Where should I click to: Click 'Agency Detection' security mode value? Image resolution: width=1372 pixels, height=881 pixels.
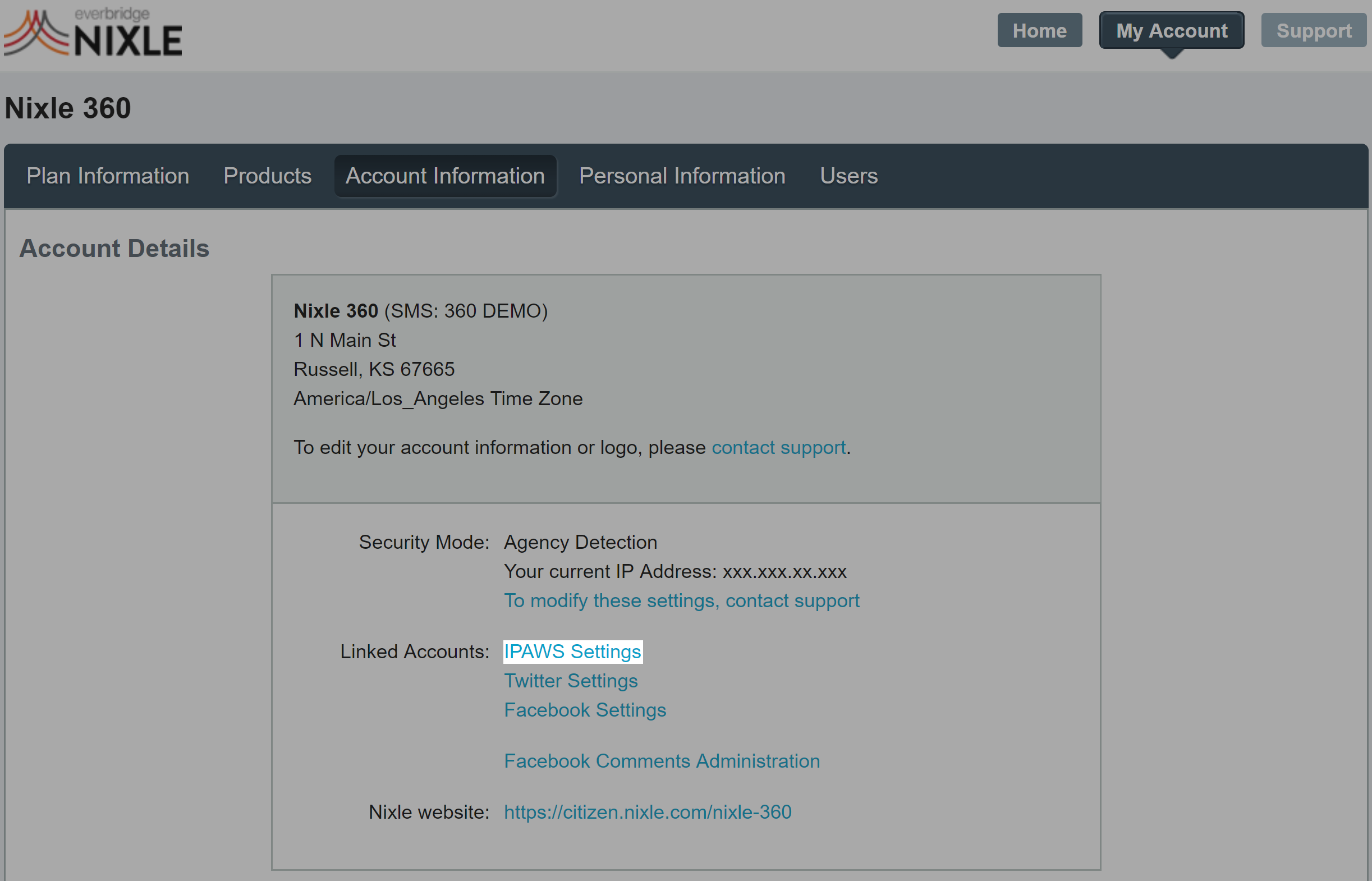(x=580, y=542)
